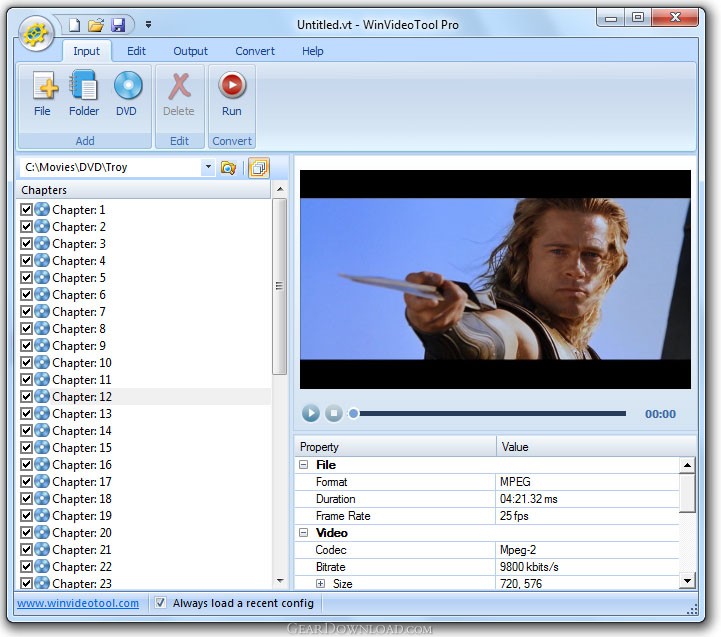Select the Chapter: 4 row text
721x637 pixels.
79,261
